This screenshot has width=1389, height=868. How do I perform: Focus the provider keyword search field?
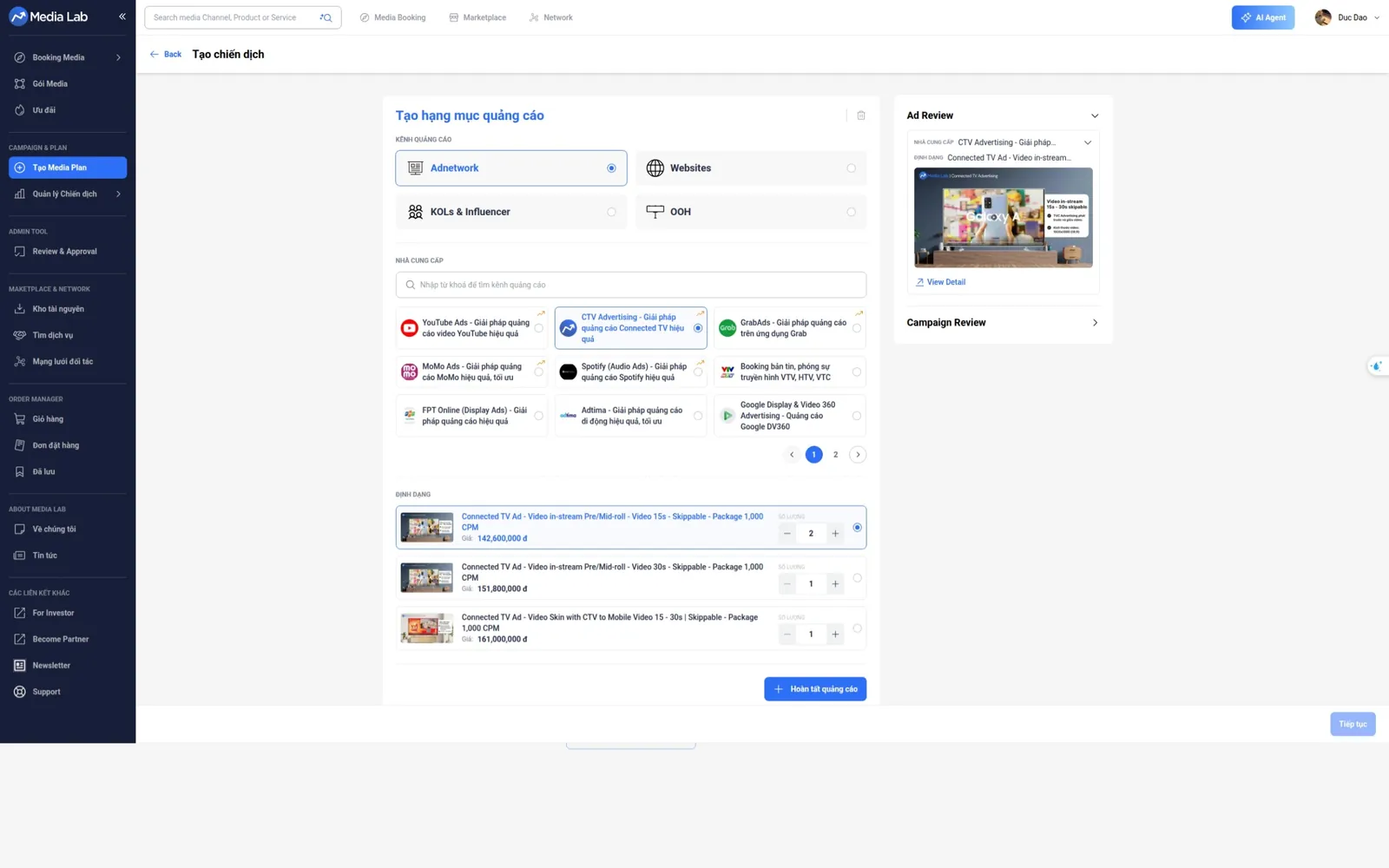point(631,285)
